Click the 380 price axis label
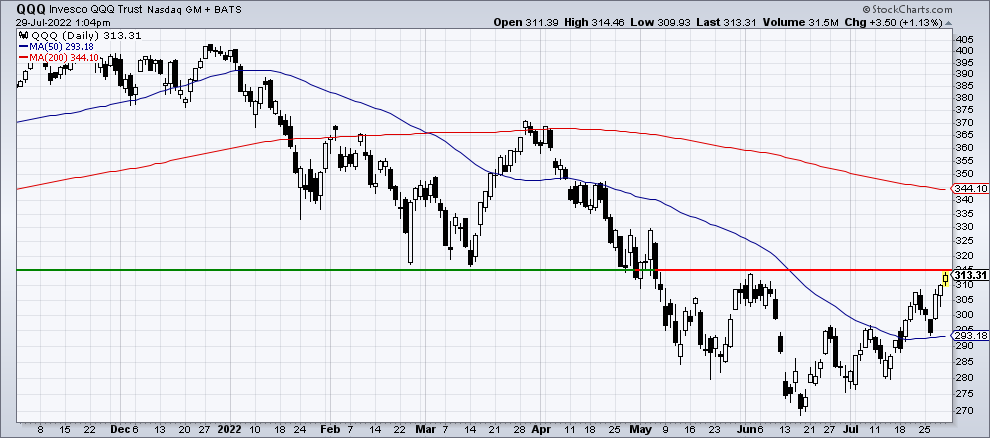 click(963, 98)
